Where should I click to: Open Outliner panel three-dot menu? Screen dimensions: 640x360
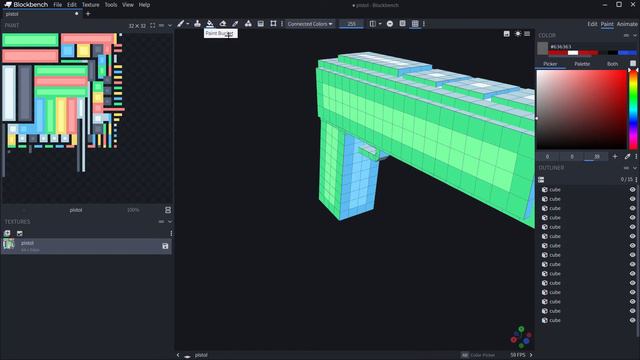[636, 180]
